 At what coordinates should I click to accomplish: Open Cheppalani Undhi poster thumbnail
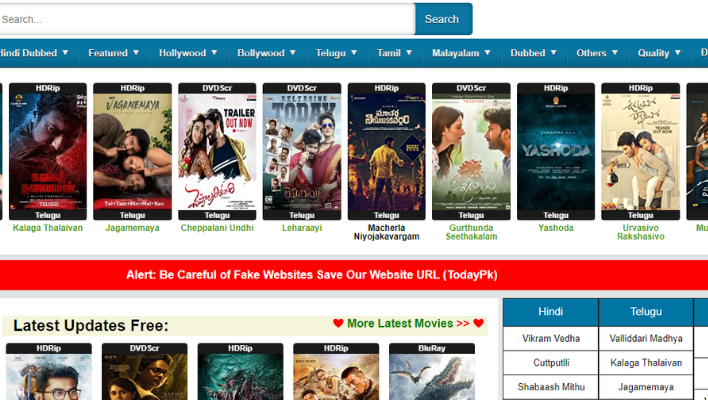click(x=217, y=152)
